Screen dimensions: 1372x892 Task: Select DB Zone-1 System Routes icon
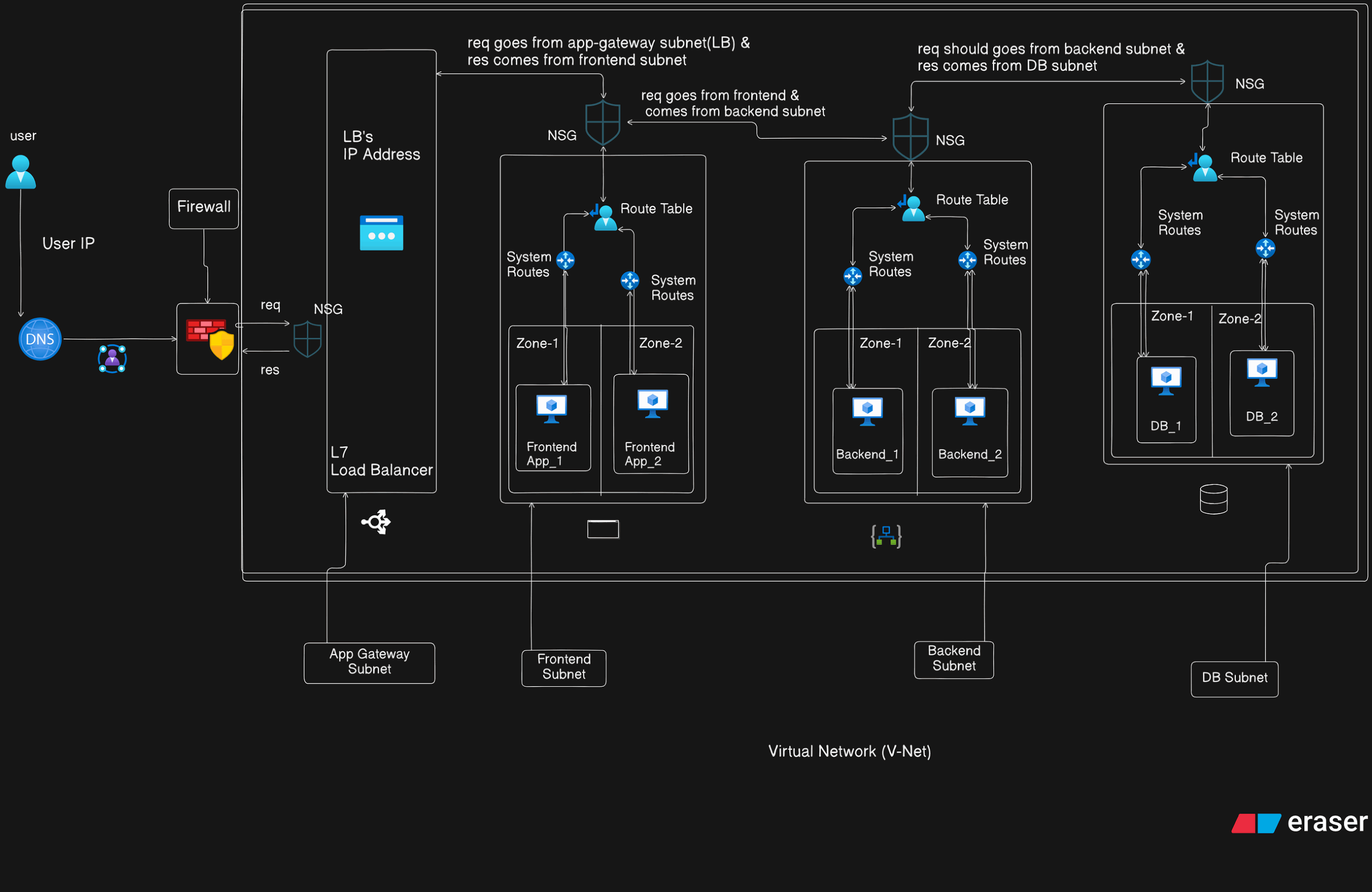click(1141, 259)
